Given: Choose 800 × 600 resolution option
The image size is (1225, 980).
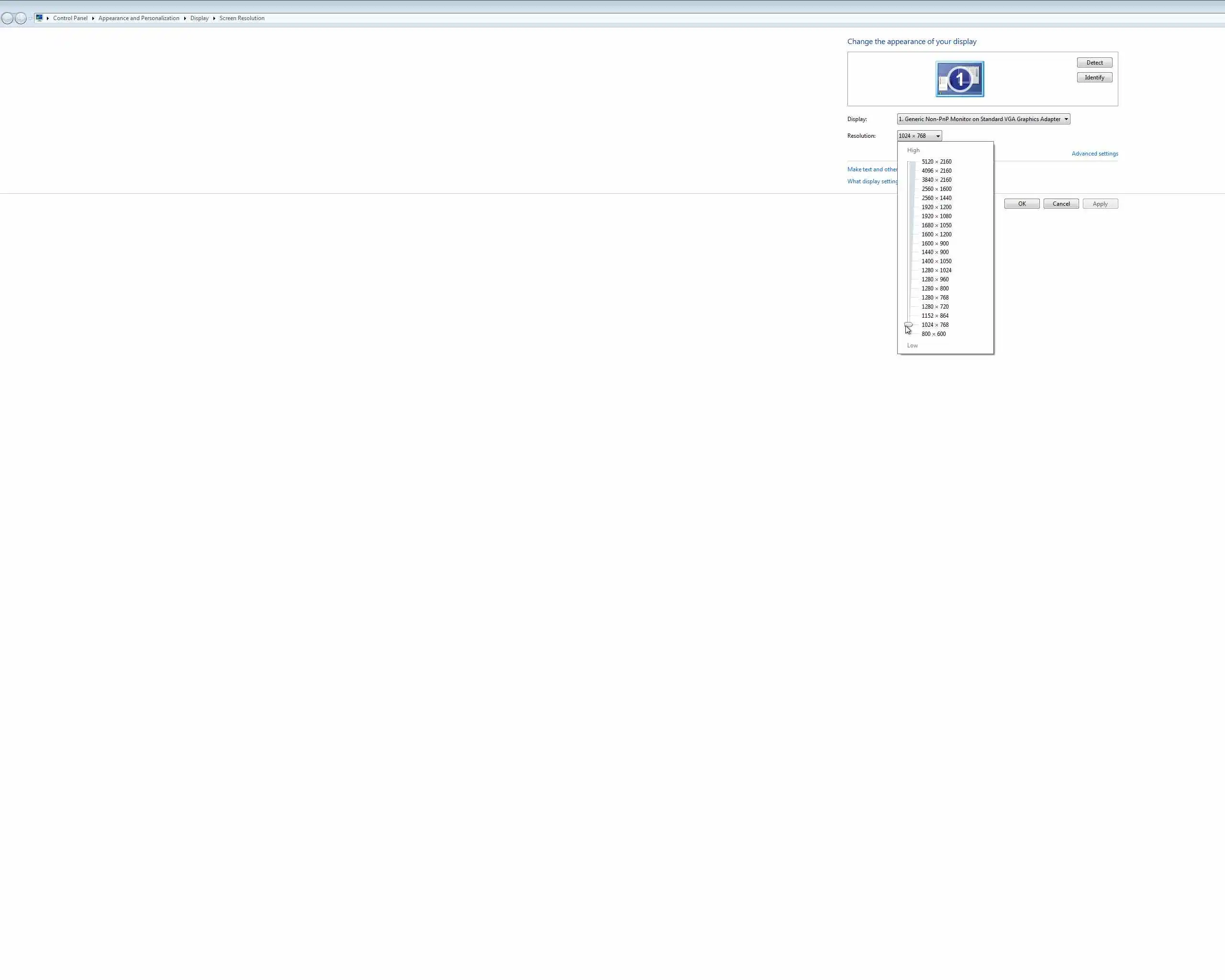Looking at the screenshot, I should 933,334.
